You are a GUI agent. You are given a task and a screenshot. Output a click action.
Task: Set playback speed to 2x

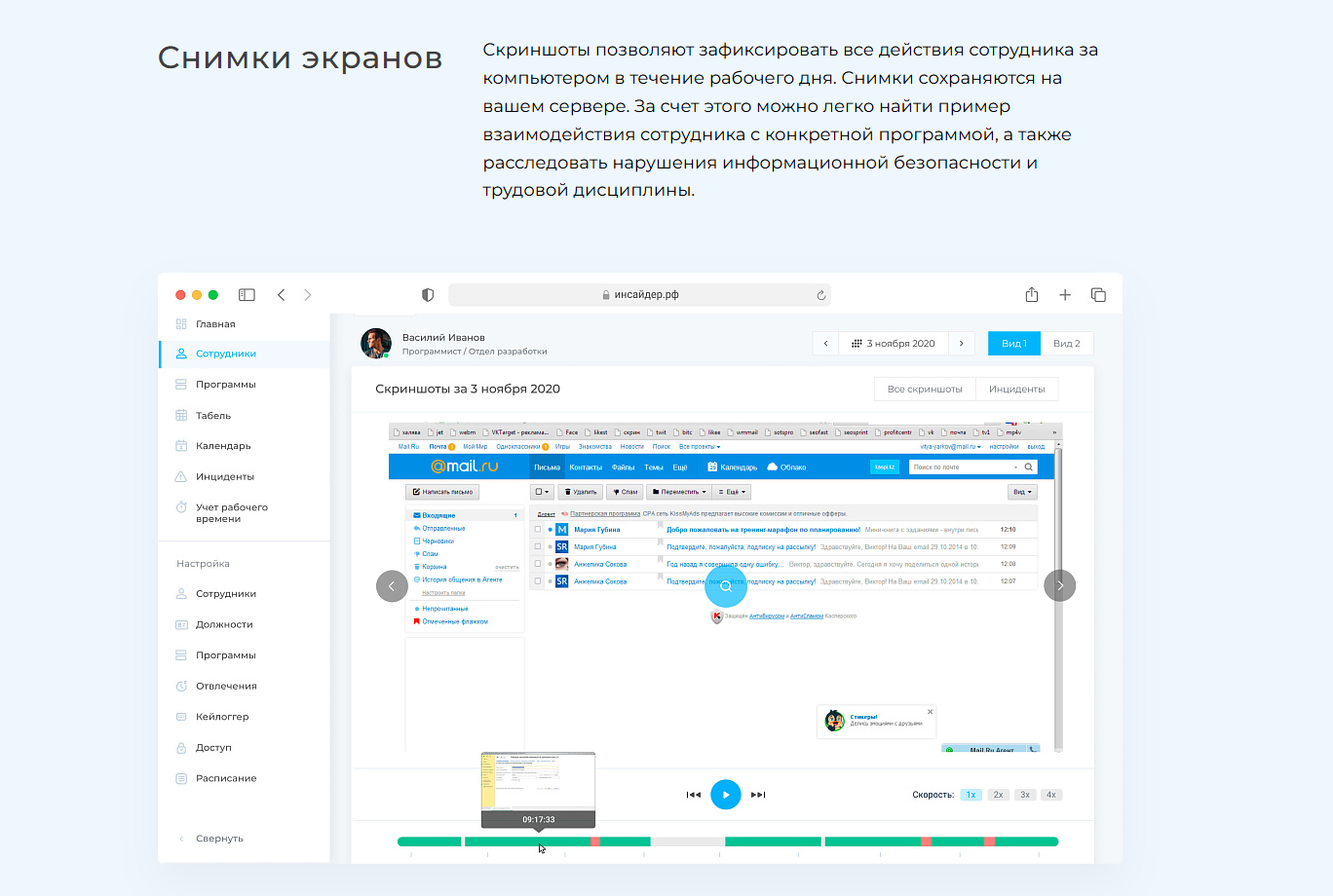998,794
